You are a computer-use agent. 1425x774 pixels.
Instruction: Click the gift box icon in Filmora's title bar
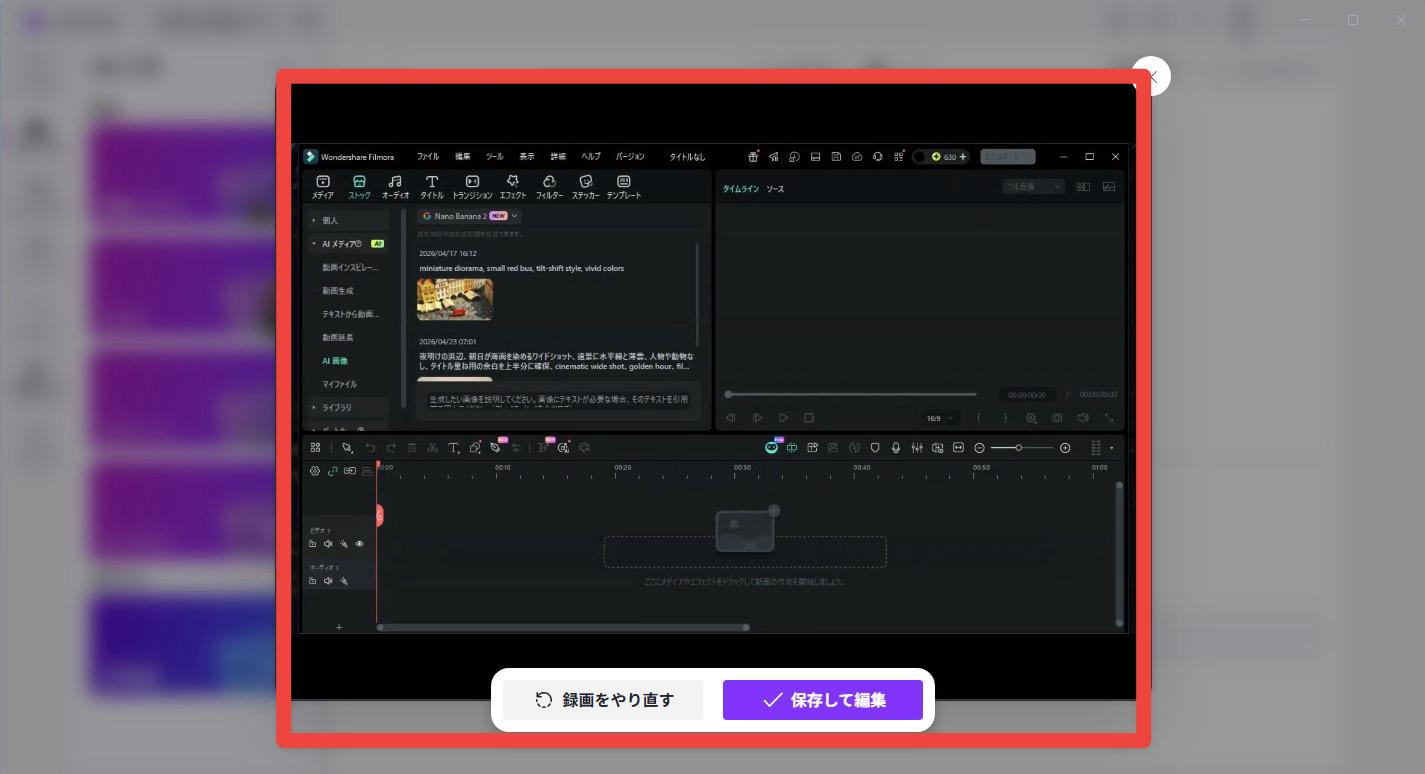pos(753,157)
